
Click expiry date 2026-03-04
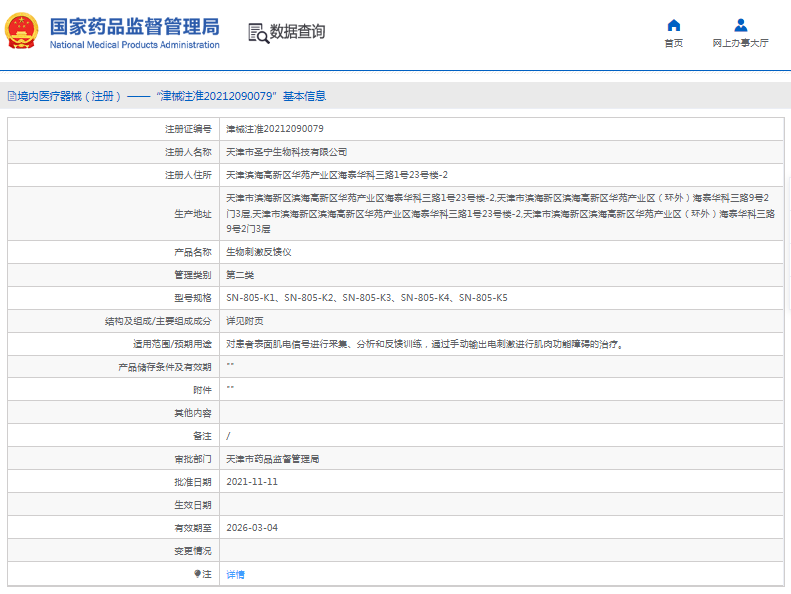pos(252,528)
